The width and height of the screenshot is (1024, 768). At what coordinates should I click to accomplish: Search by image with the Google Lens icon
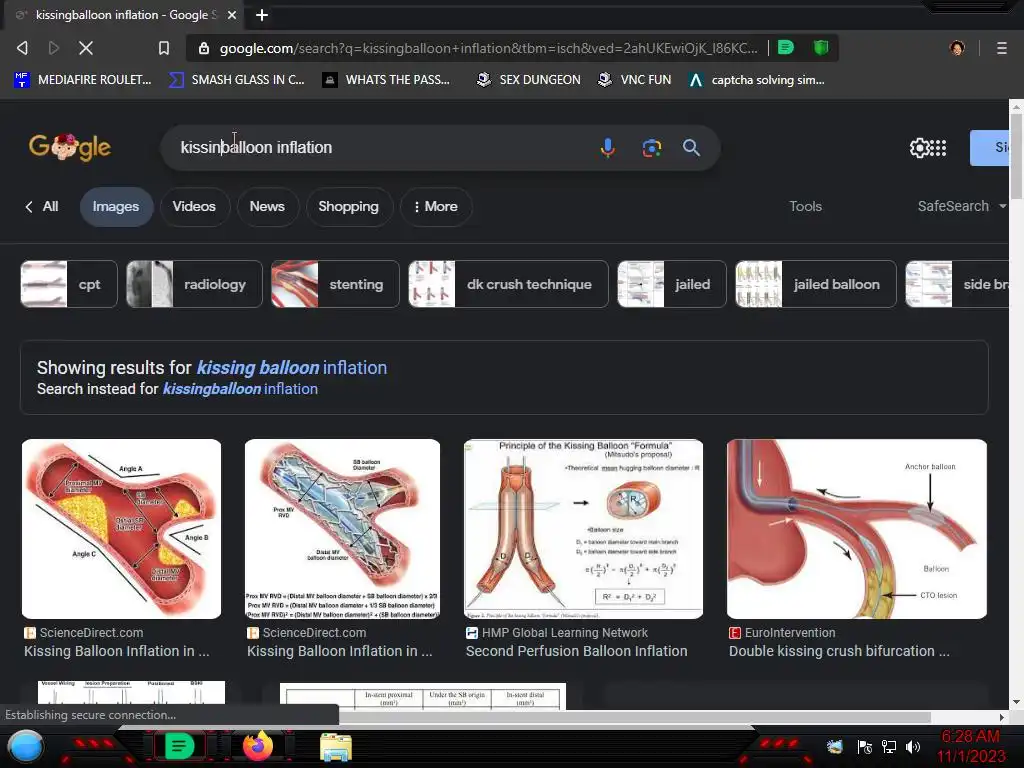pyautogui.click(x=651, y=148)
